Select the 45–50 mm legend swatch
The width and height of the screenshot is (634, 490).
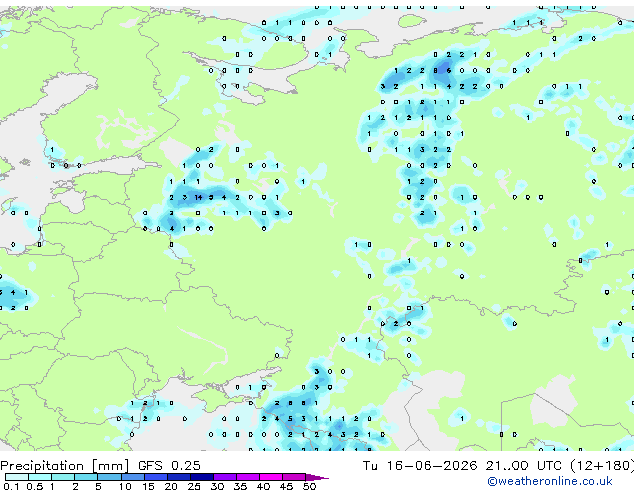[x=294, y=477]
